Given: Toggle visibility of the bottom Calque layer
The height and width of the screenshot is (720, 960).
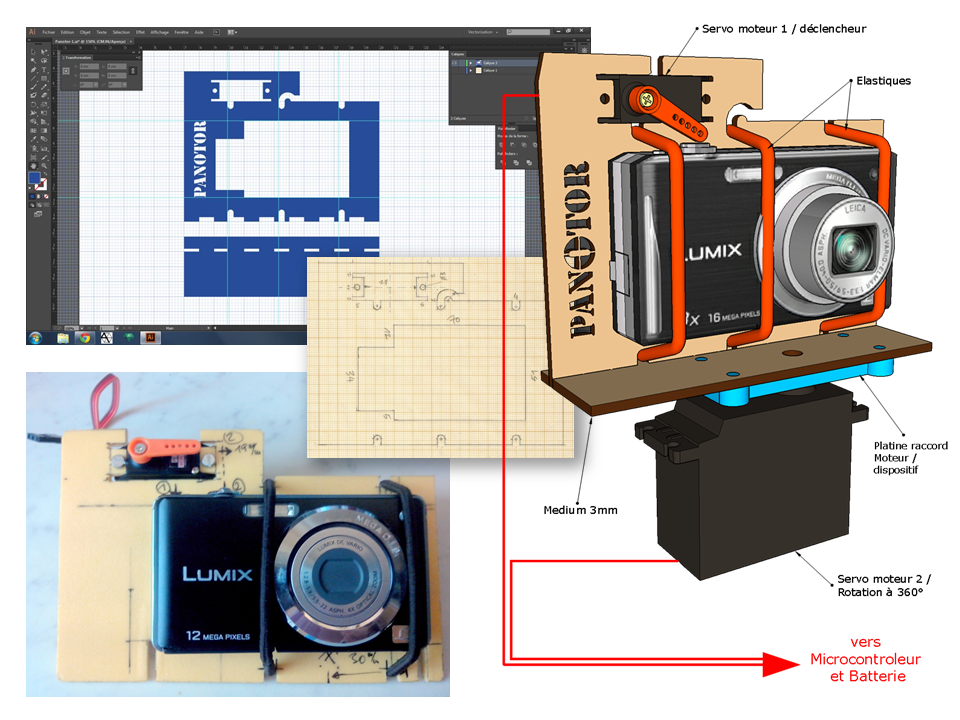Looking at the screenshot, I should pos(455,71).
